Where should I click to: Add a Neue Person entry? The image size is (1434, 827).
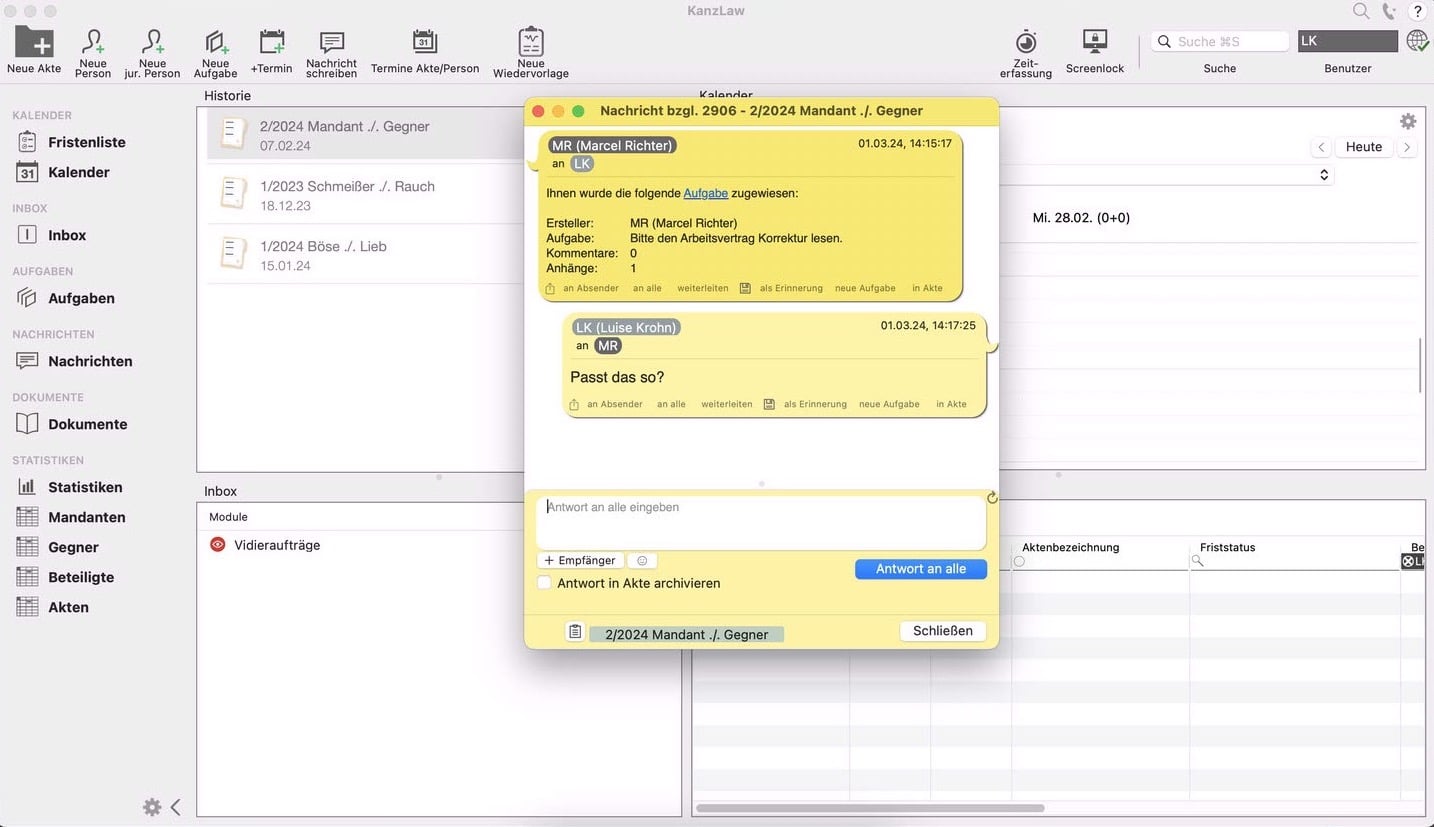click(93, 53)
